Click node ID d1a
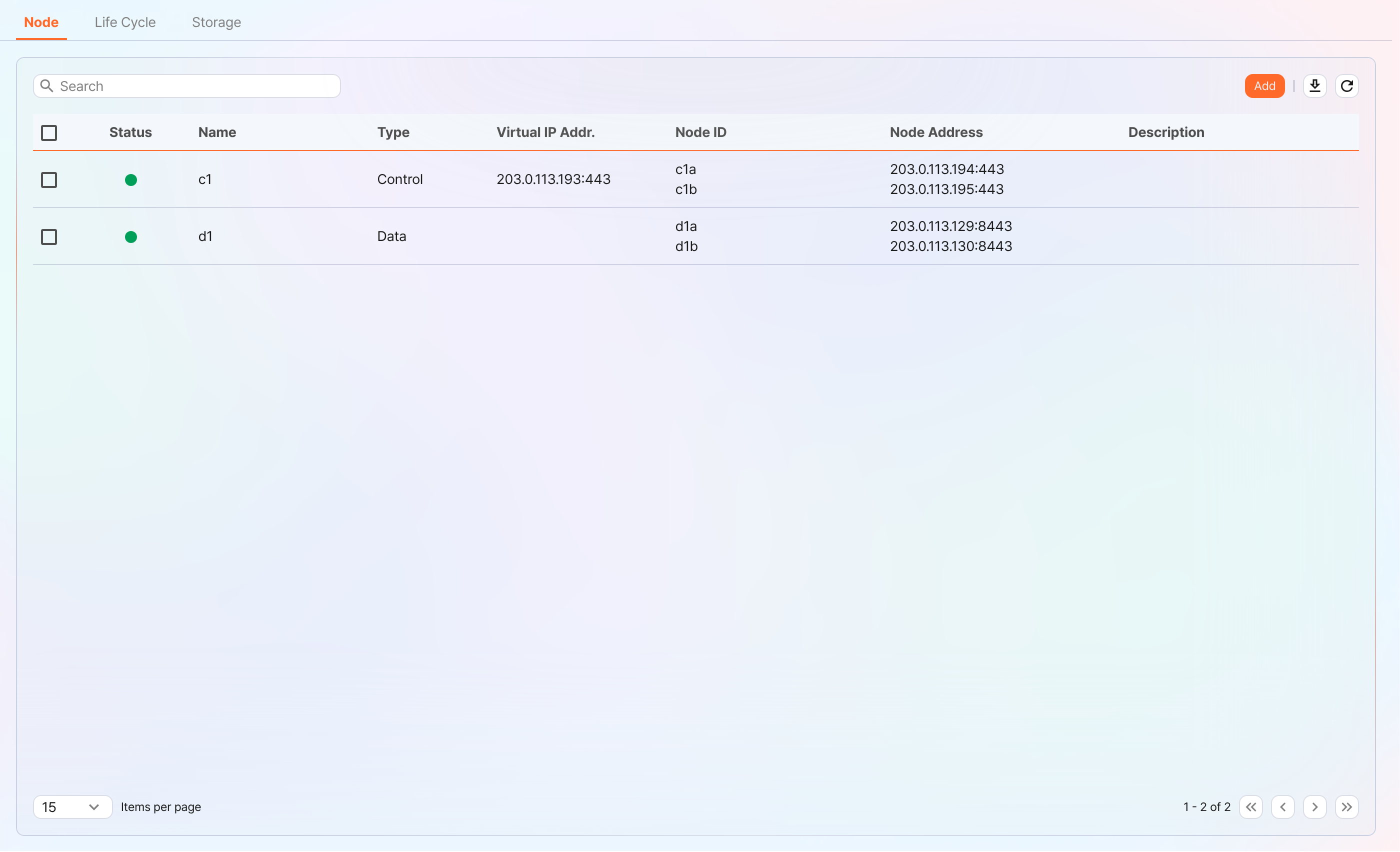The image size is (1400, 852). (686, 226)
